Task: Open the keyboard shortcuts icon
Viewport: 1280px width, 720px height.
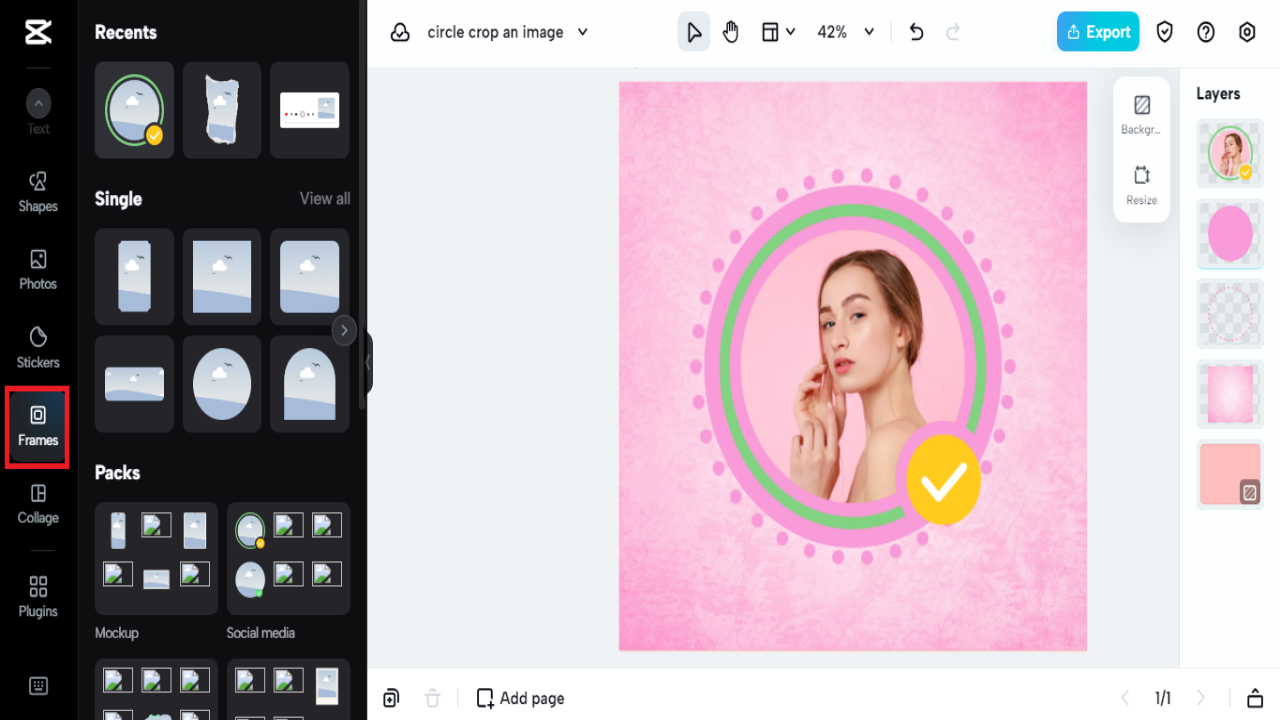Action: 38,686
